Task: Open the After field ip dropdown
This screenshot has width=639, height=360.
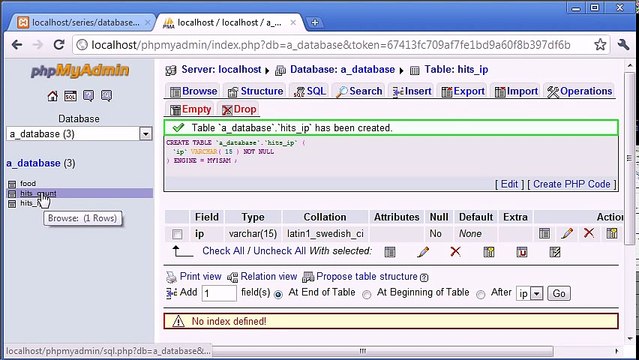Action: point(530,294)
